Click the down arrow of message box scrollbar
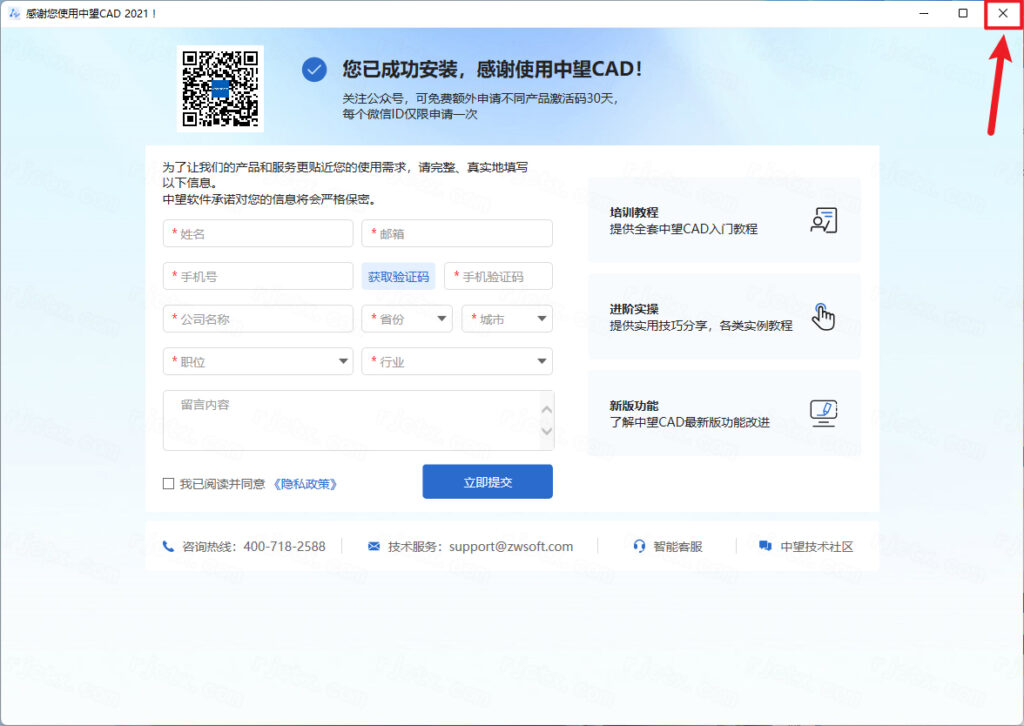The height and width of the screenshot is (726, 1024). click(546, 432)
